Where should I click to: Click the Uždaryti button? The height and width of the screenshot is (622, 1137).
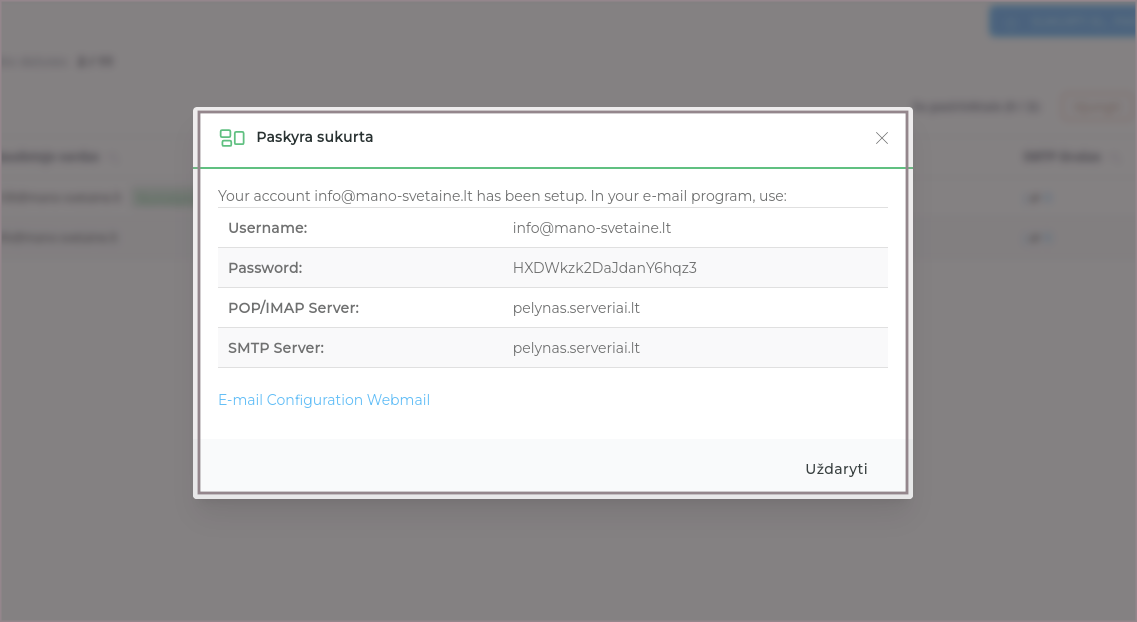click(x=836, y=469)
